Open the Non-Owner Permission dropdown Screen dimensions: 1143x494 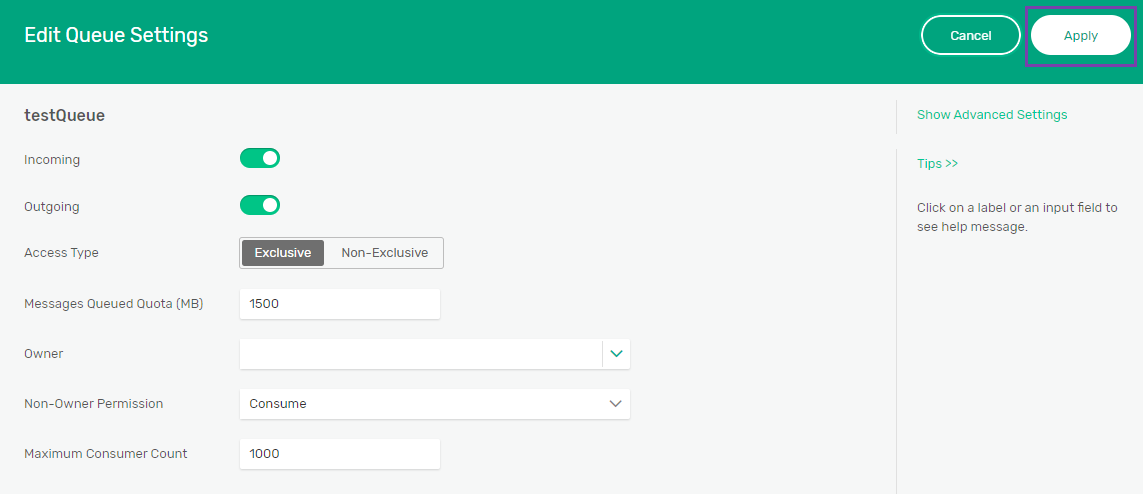[434, 404]
